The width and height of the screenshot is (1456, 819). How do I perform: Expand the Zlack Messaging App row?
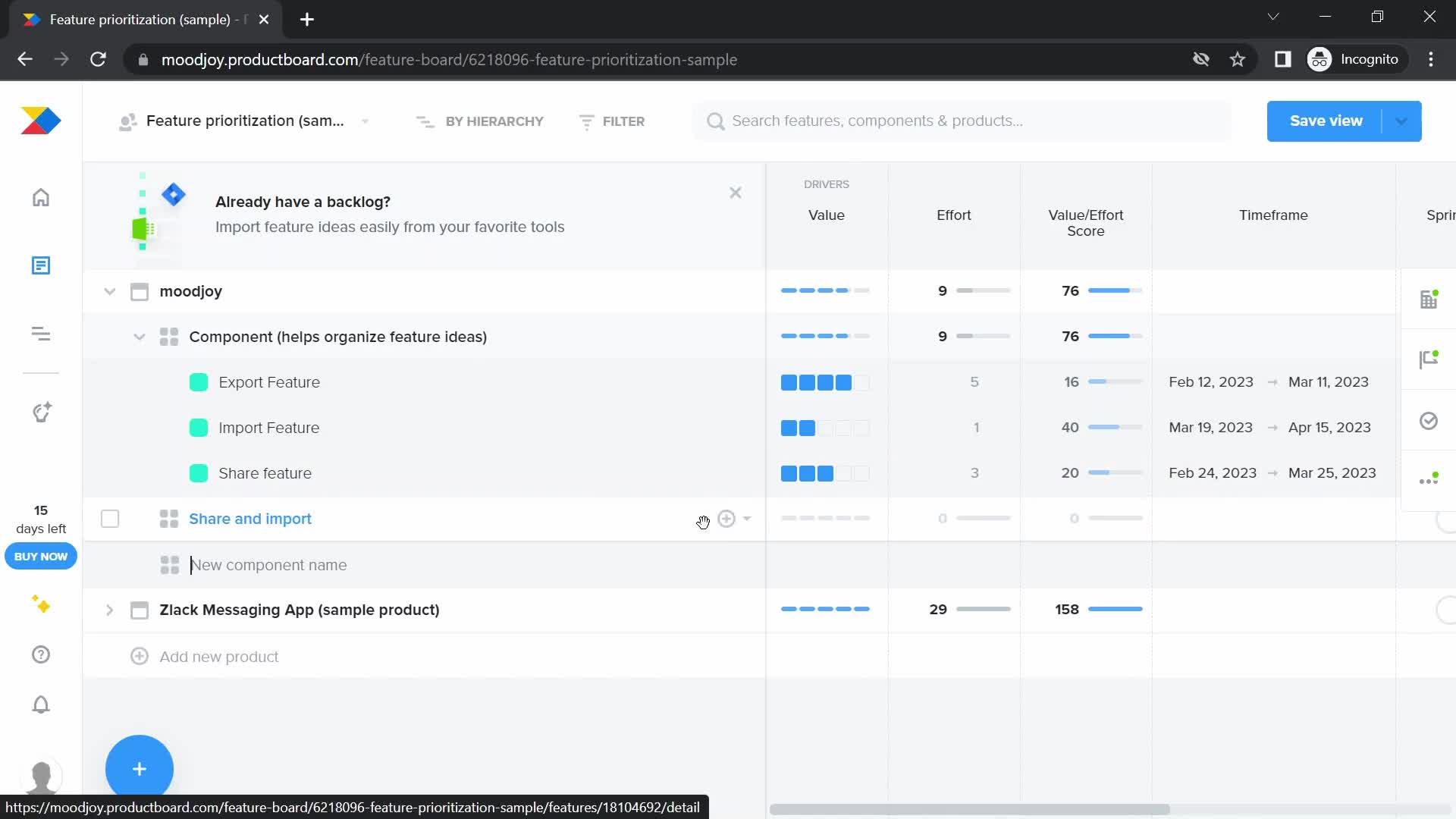pyautogui.click(x=110, y=610)
